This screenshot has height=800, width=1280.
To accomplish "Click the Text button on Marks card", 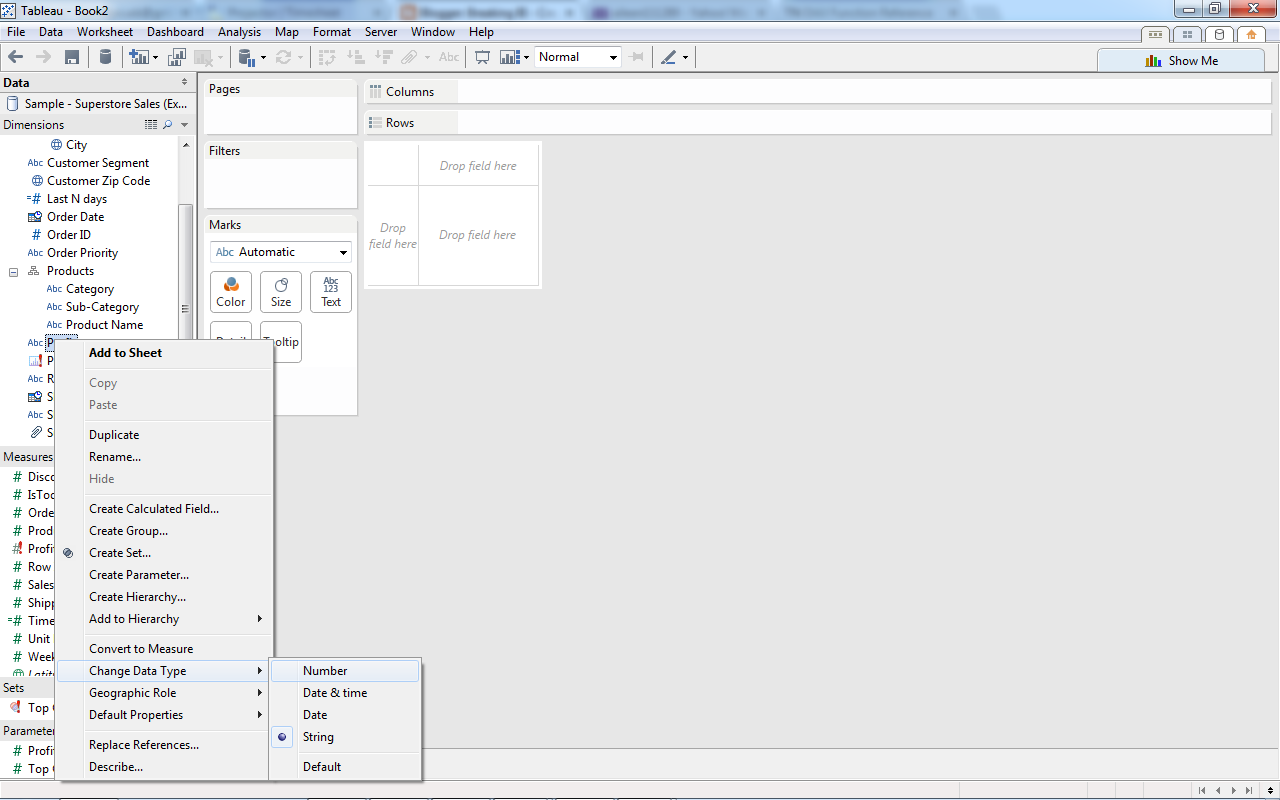I will [x=331, y=292].
